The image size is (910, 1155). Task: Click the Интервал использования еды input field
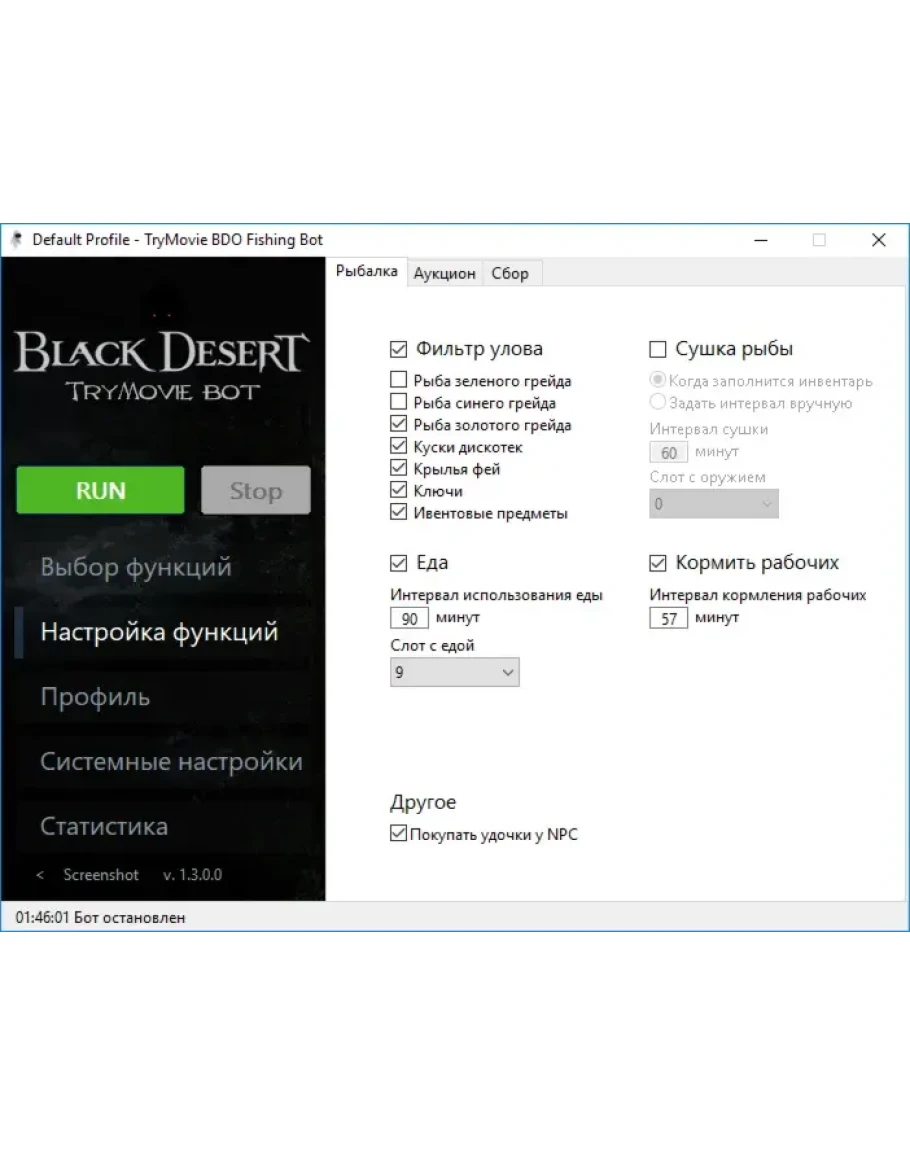tap(409, 619)
